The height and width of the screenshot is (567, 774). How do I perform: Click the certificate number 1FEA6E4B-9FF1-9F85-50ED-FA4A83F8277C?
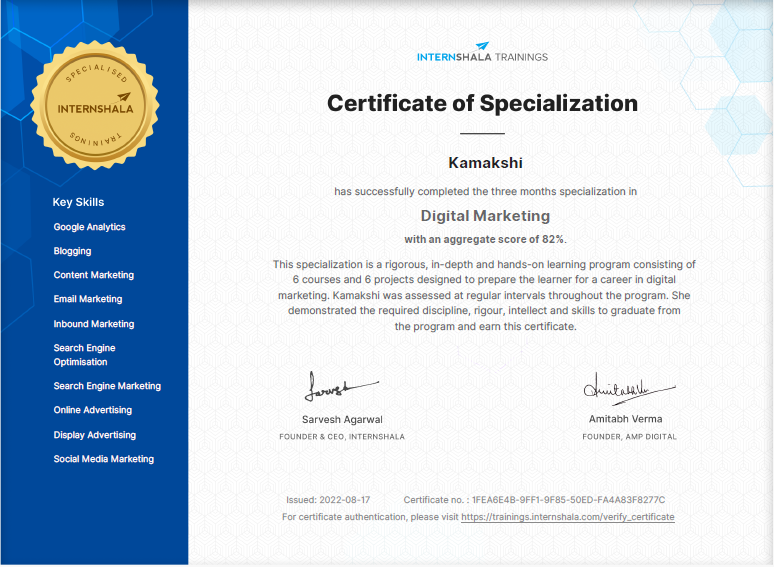pyautogui.click(x=568, y=500)
